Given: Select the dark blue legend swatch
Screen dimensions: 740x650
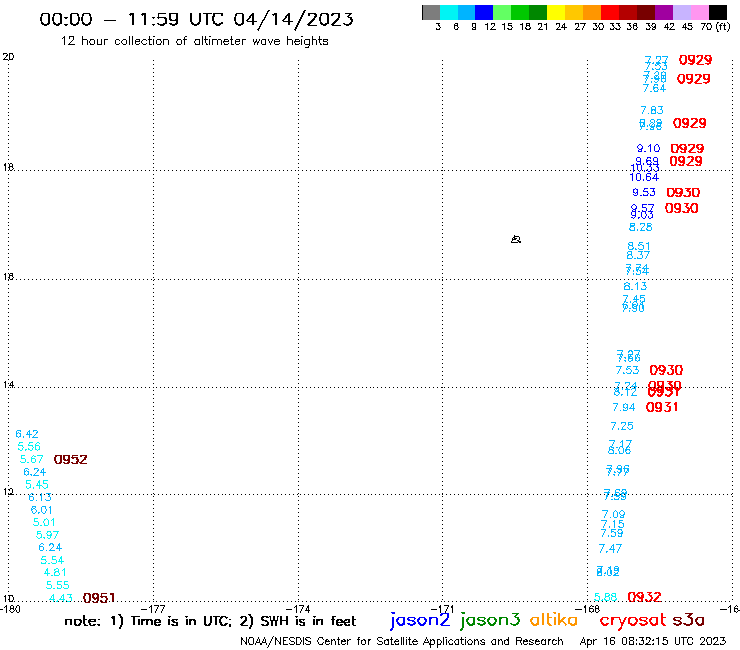Looking at the screenshot, I should [484, 12].
